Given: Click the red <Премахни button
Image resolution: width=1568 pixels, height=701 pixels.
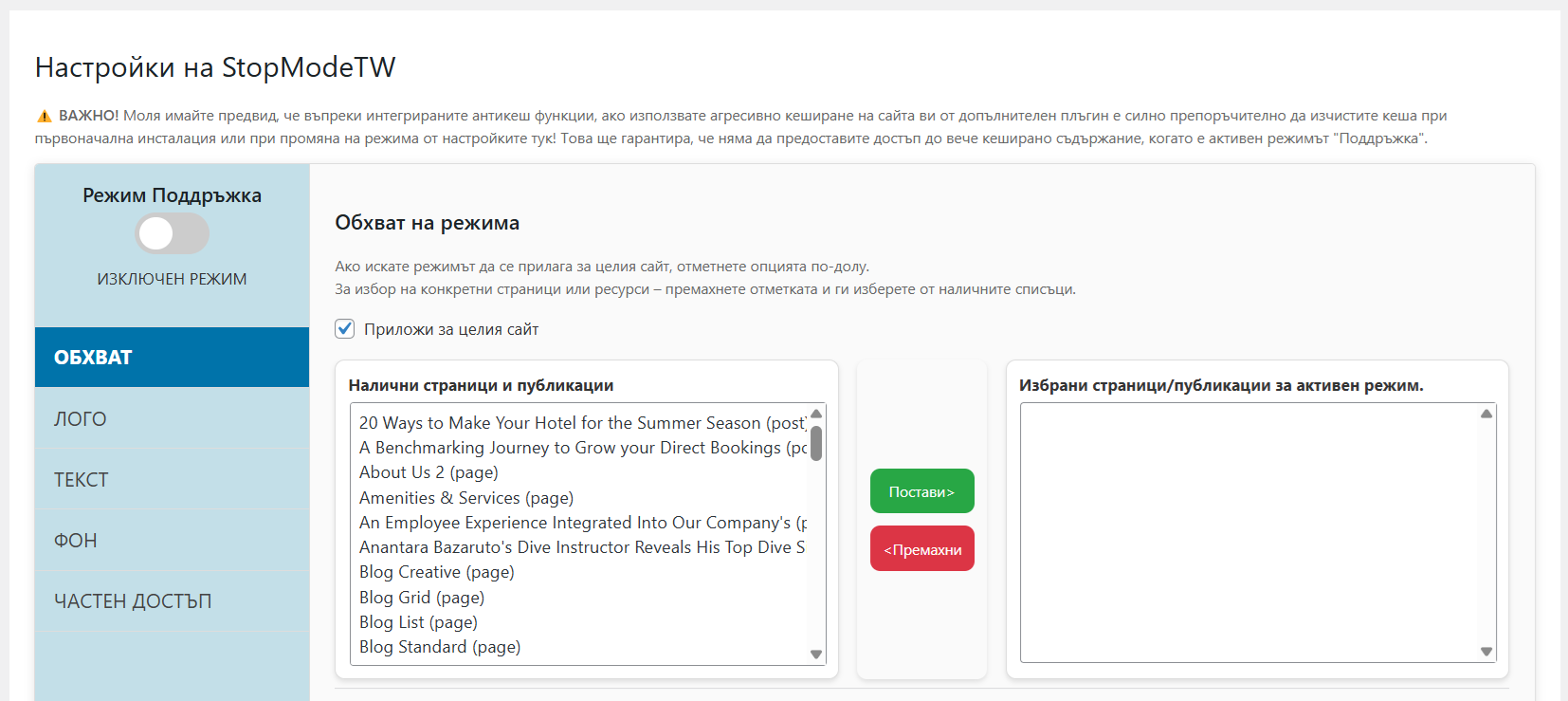Looking at the screenshot, I should click(x=922, y=549).
